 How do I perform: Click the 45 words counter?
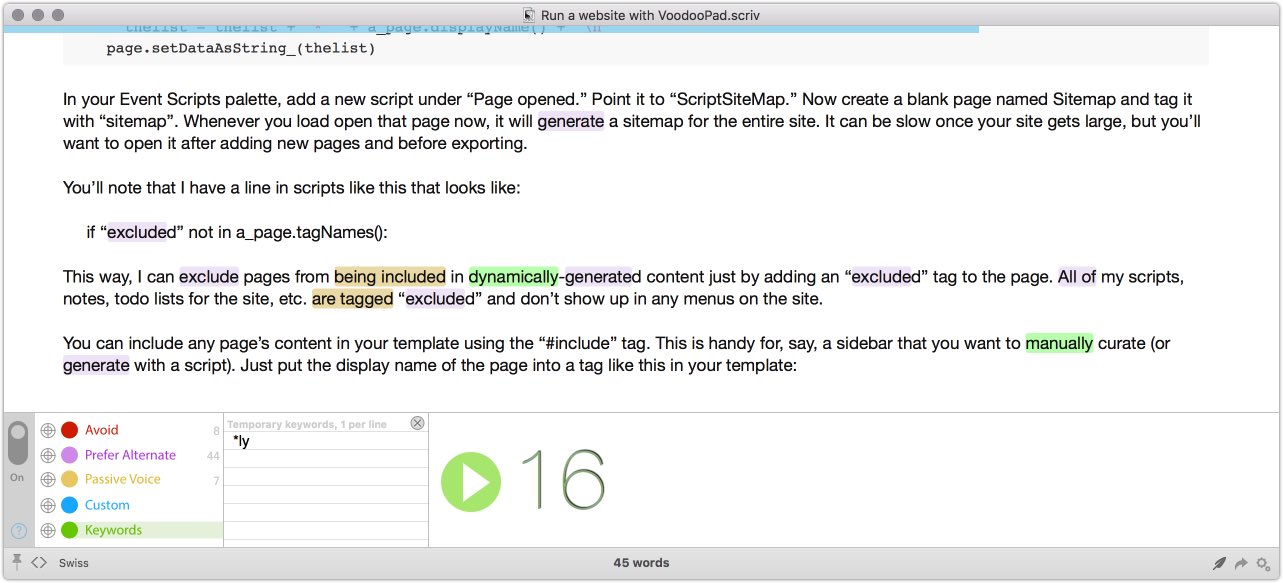pyautogui.click(x=641, y=563)
